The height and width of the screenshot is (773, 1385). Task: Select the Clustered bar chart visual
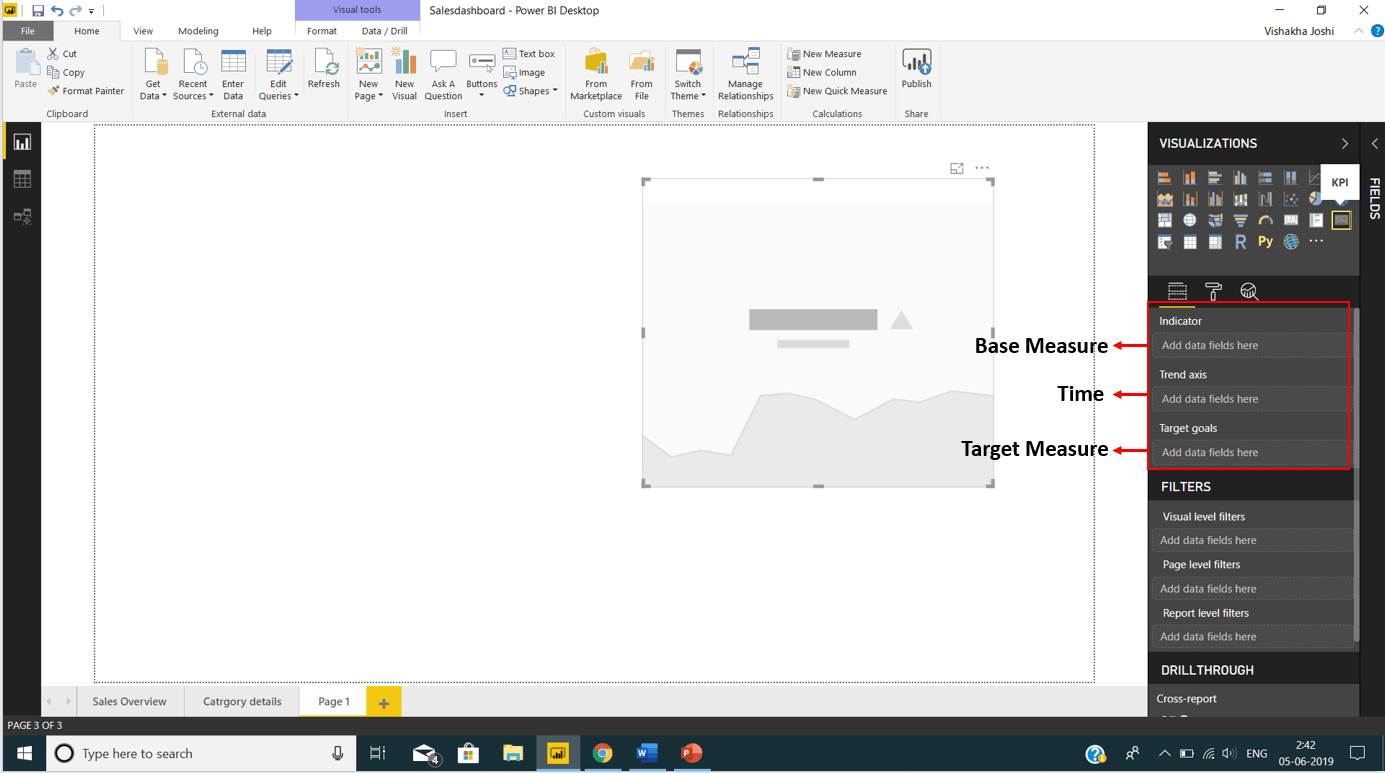pos(1215,177)
